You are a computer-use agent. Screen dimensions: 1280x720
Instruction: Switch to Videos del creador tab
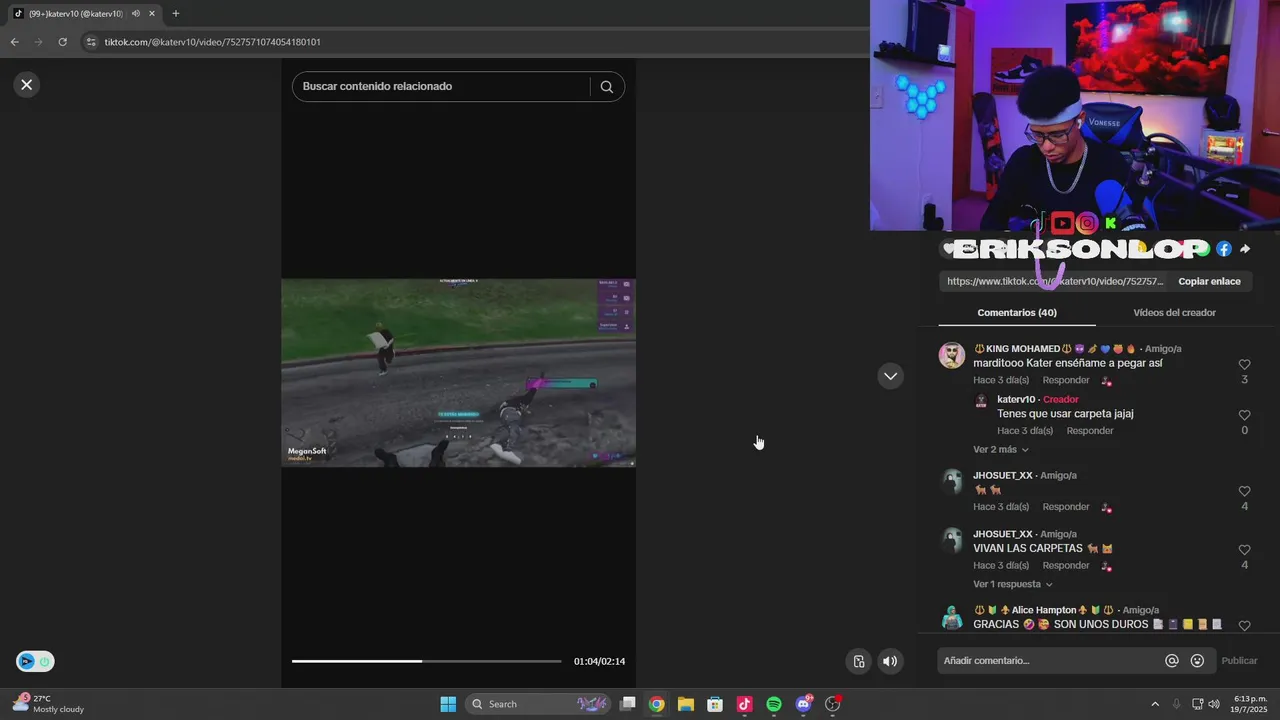1174,313
